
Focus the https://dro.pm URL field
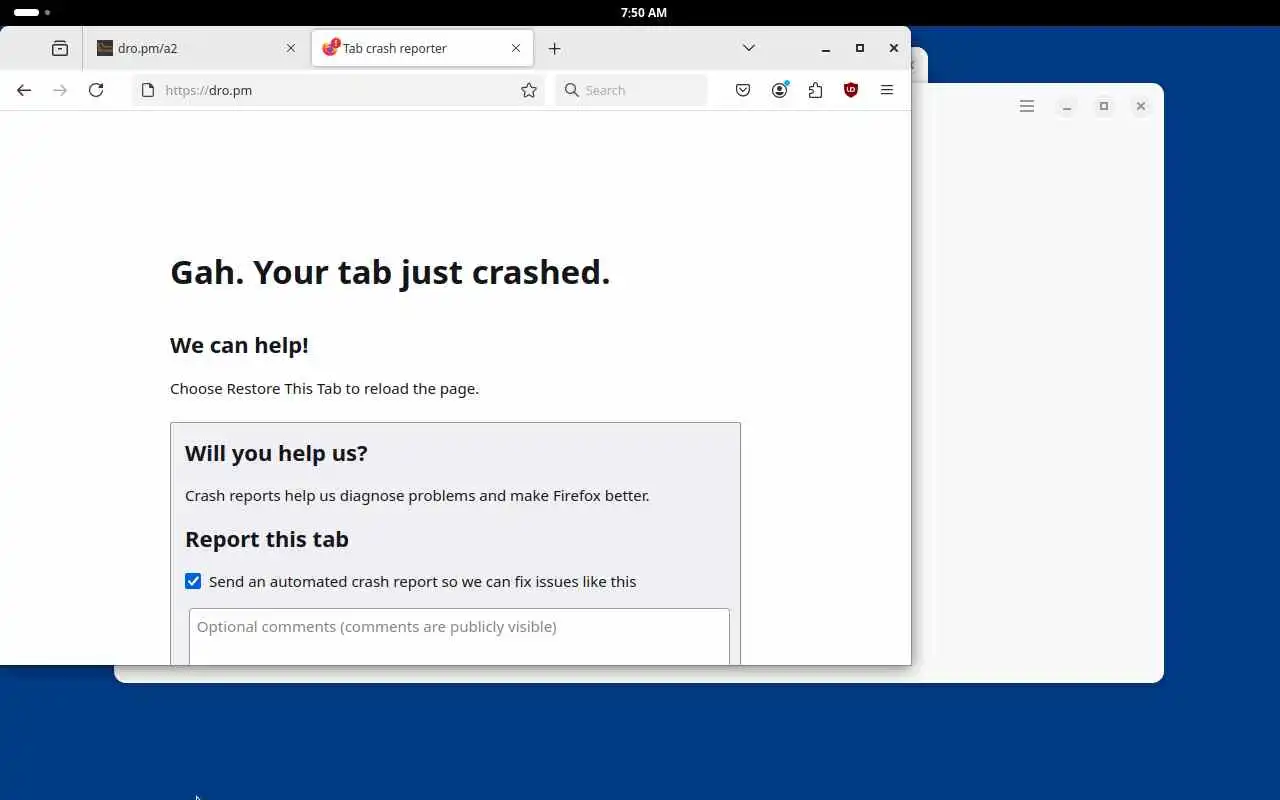click(x=338, y=90)
